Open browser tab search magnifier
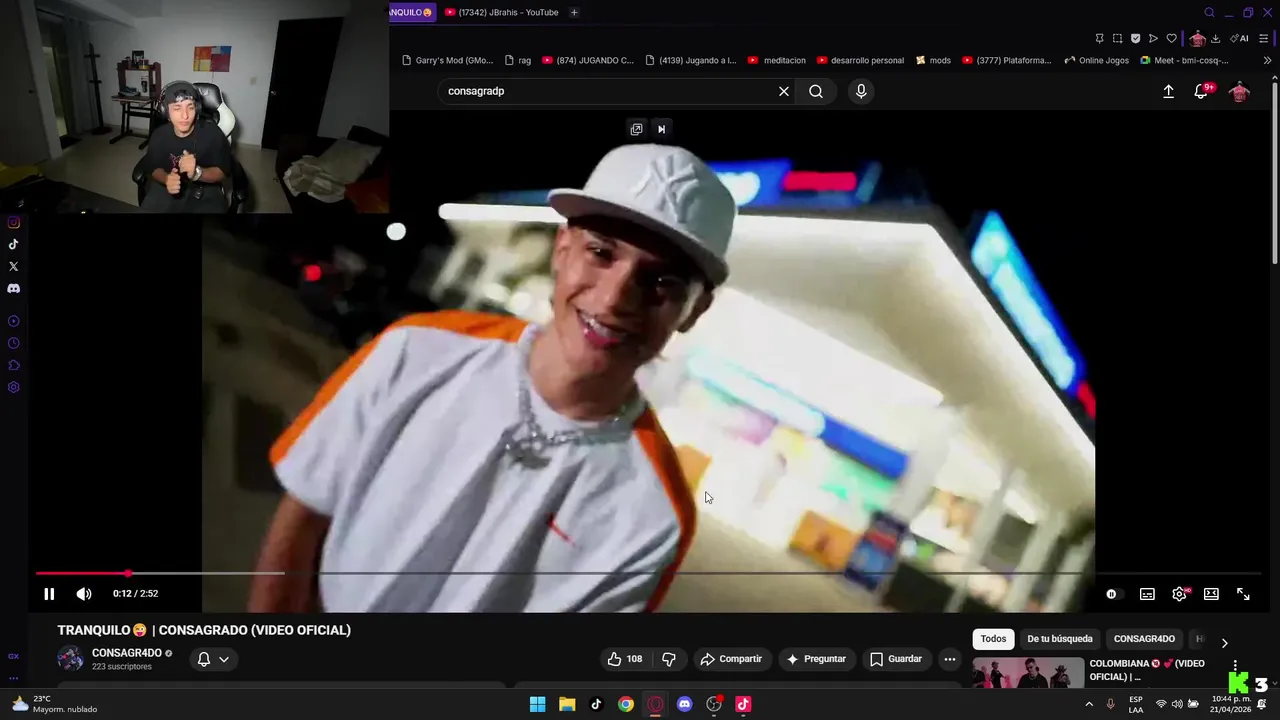This screenshot has height=720, width=1280. click(1209, 12)
